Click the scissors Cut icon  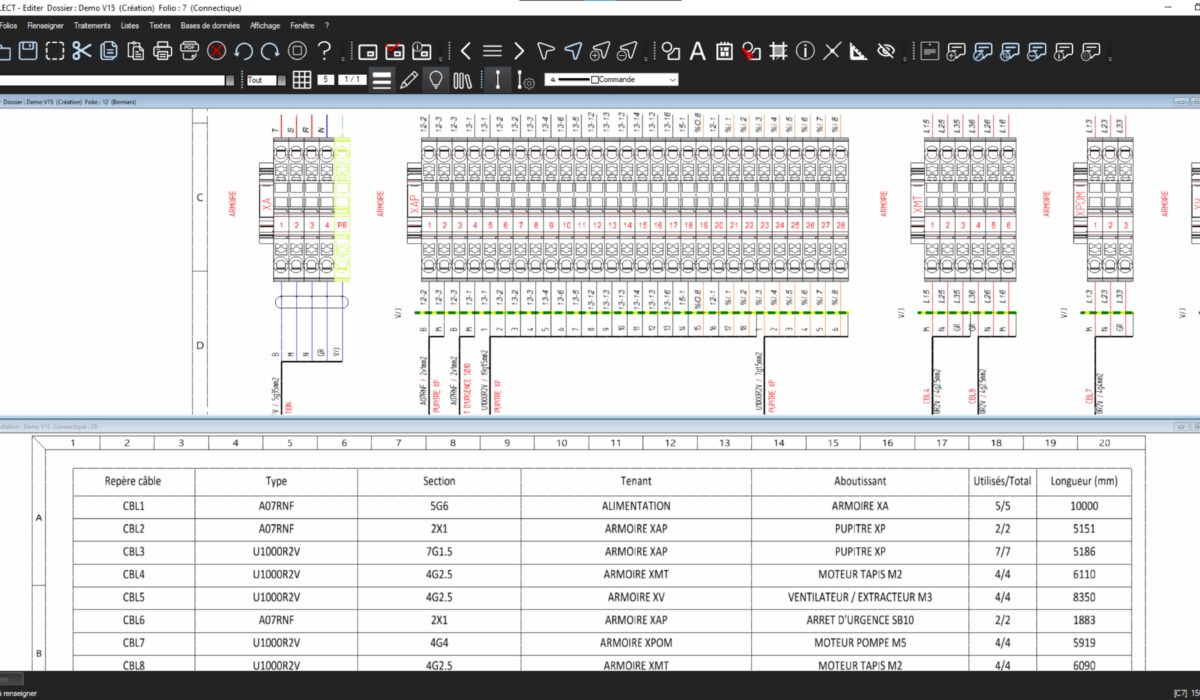click(x=82, y=50)
